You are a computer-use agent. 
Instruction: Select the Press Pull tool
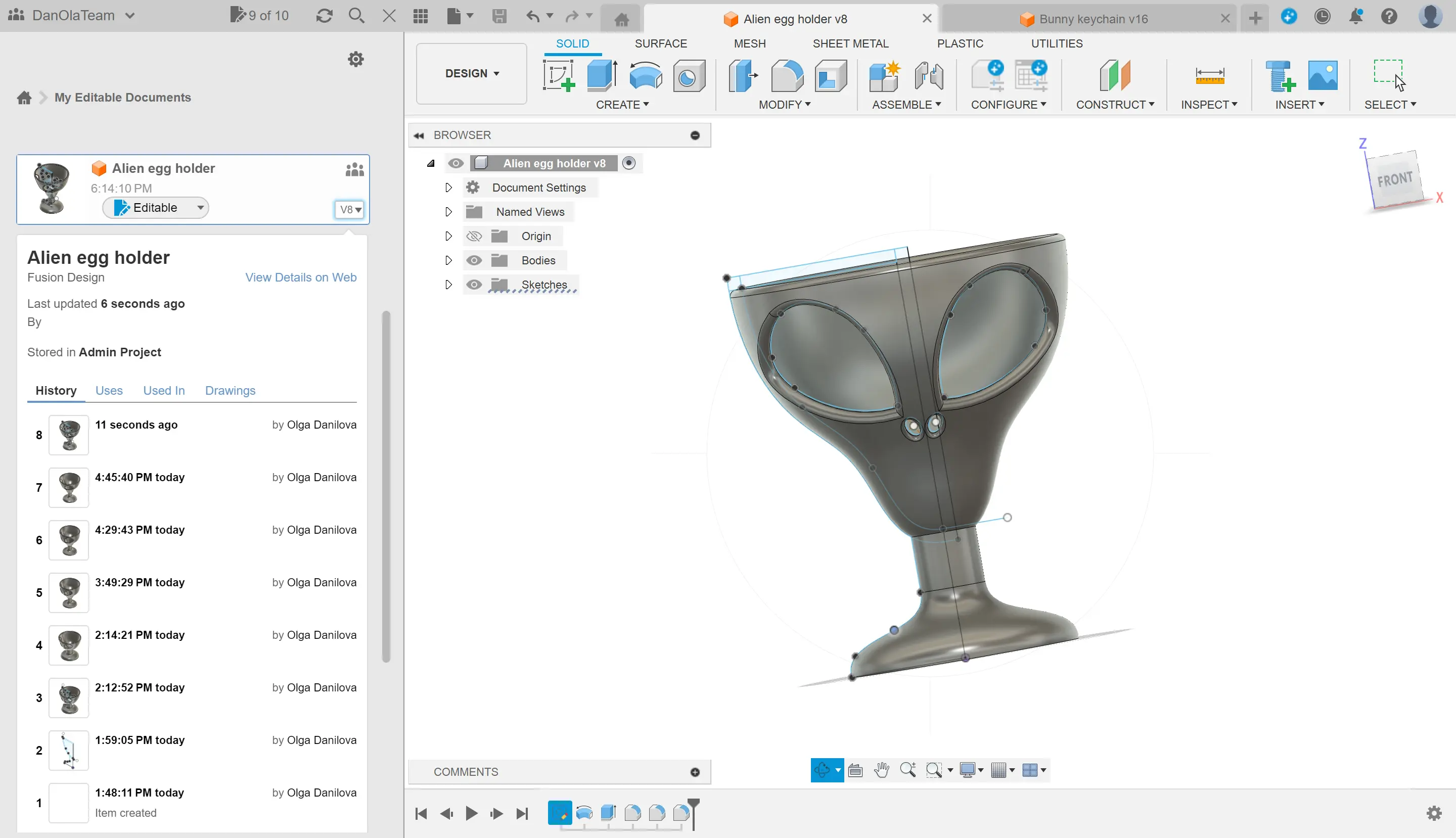click(743, 75)
